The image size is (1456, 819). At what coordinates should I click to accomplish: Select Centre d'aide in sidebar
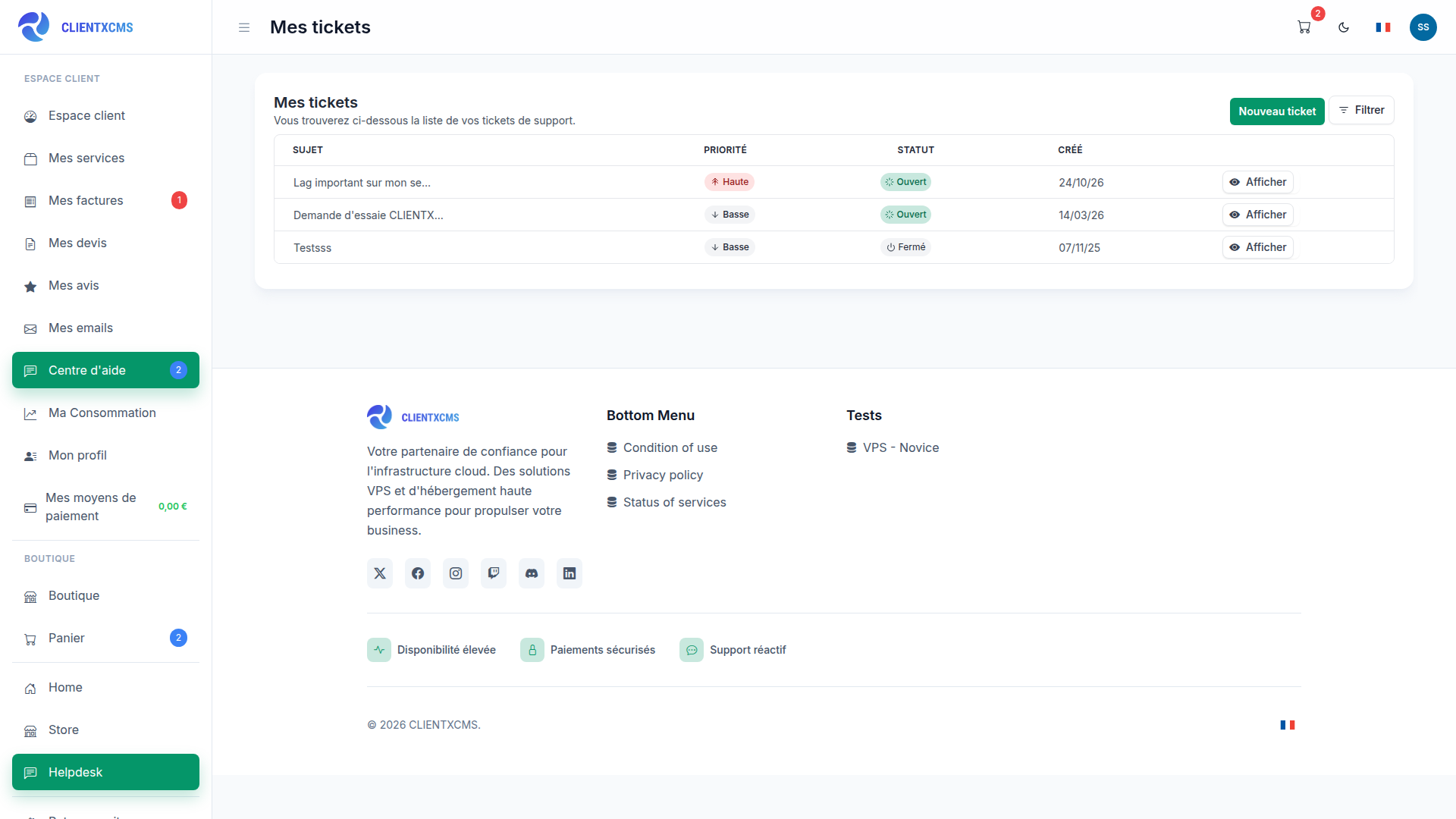click(x=105, y=370)
